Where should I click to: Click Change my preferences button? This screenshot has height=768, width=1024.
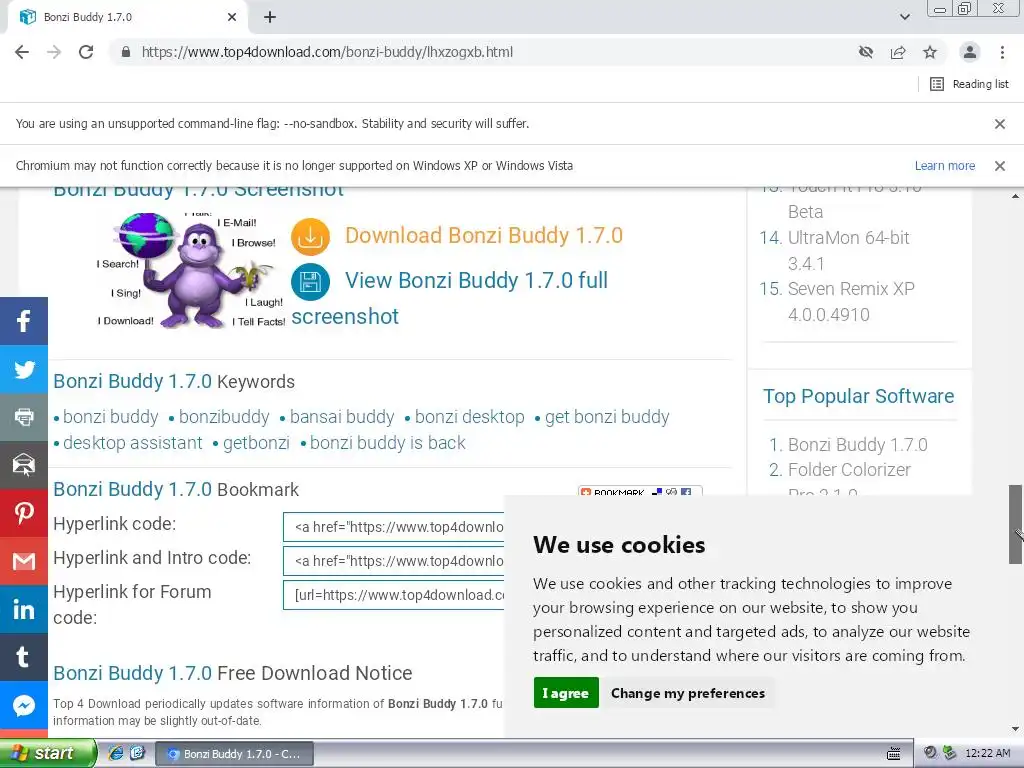[x=688, y=693]
